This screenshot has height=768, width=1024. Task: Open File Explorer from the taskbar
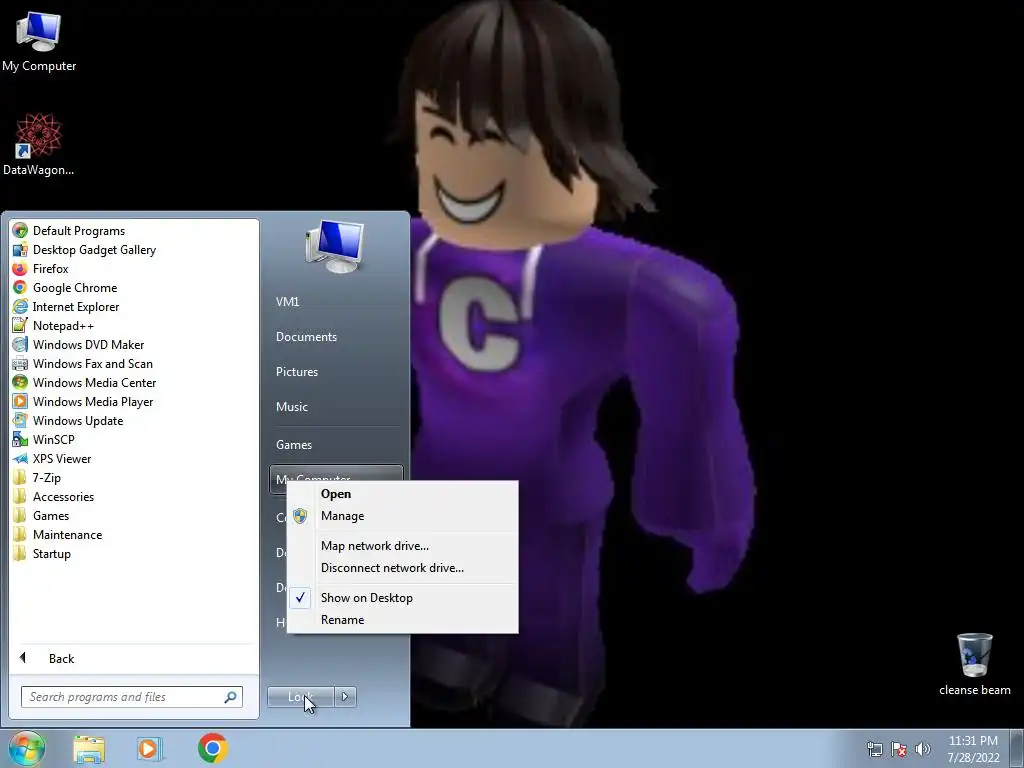[89, 748]
